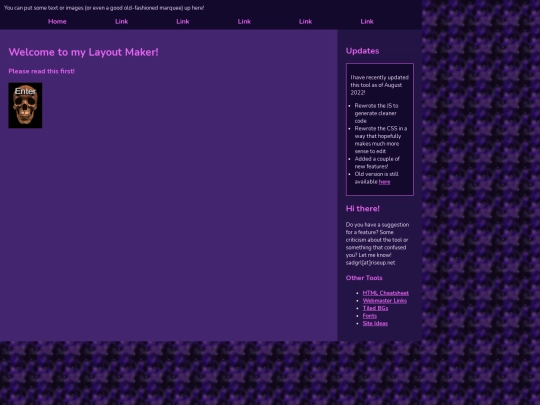Image resolution: width=540 pixels, height=405 pixels.
Task: Open the Webmaster Links link
Action: coord(384,301)
